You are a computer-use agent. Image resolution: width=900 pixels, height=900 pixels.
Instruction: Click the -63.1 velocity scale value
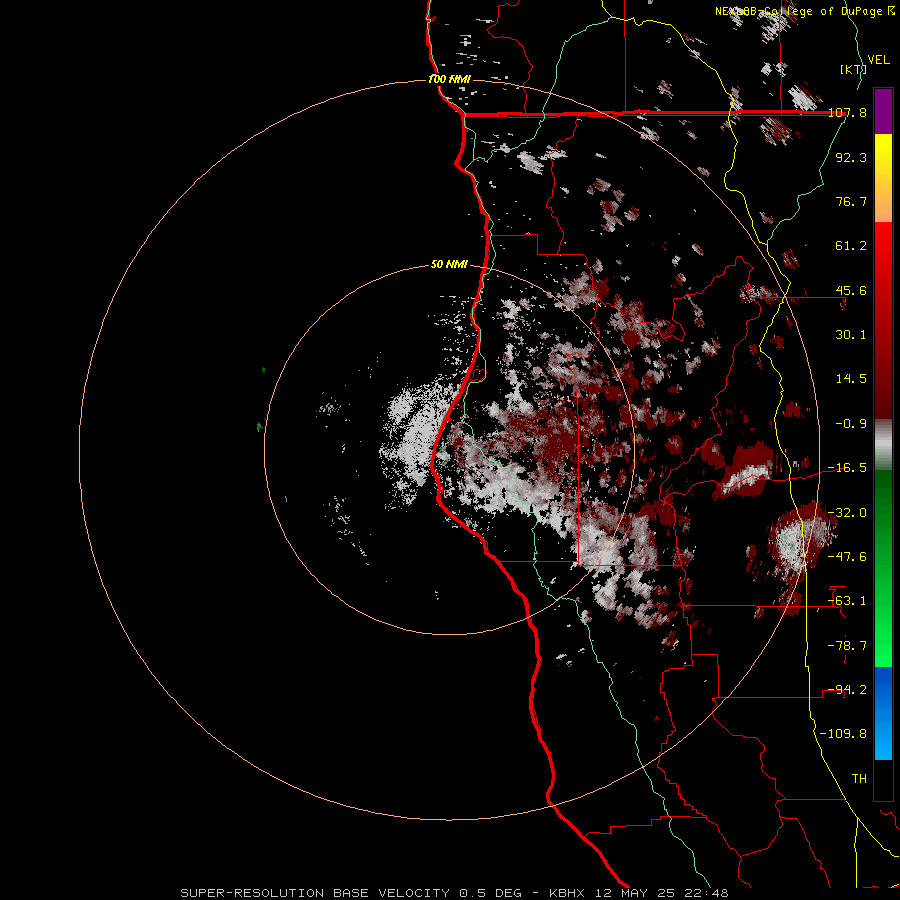[847, 601]
